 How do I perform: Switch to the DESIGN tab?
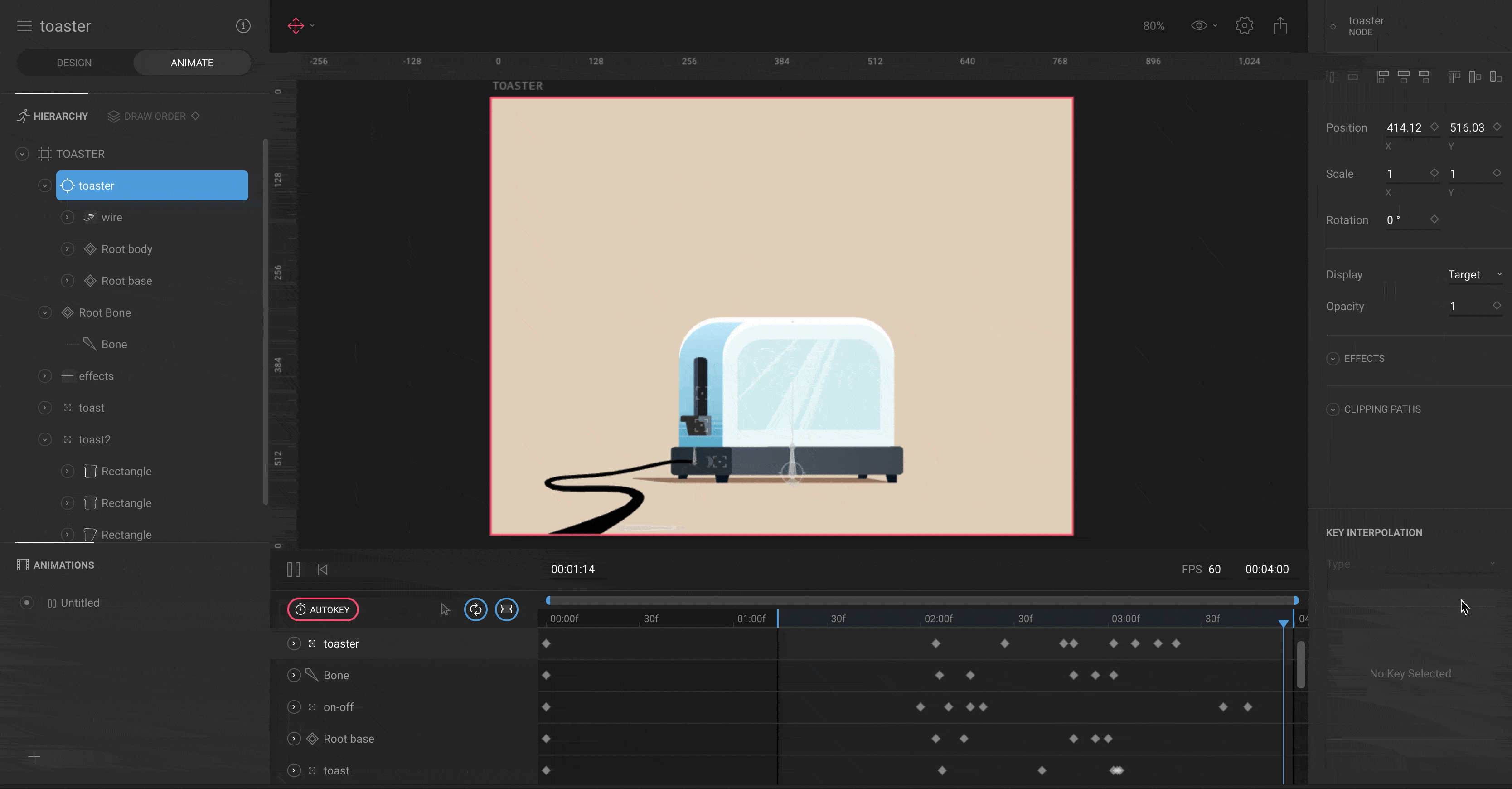(74, 63)
